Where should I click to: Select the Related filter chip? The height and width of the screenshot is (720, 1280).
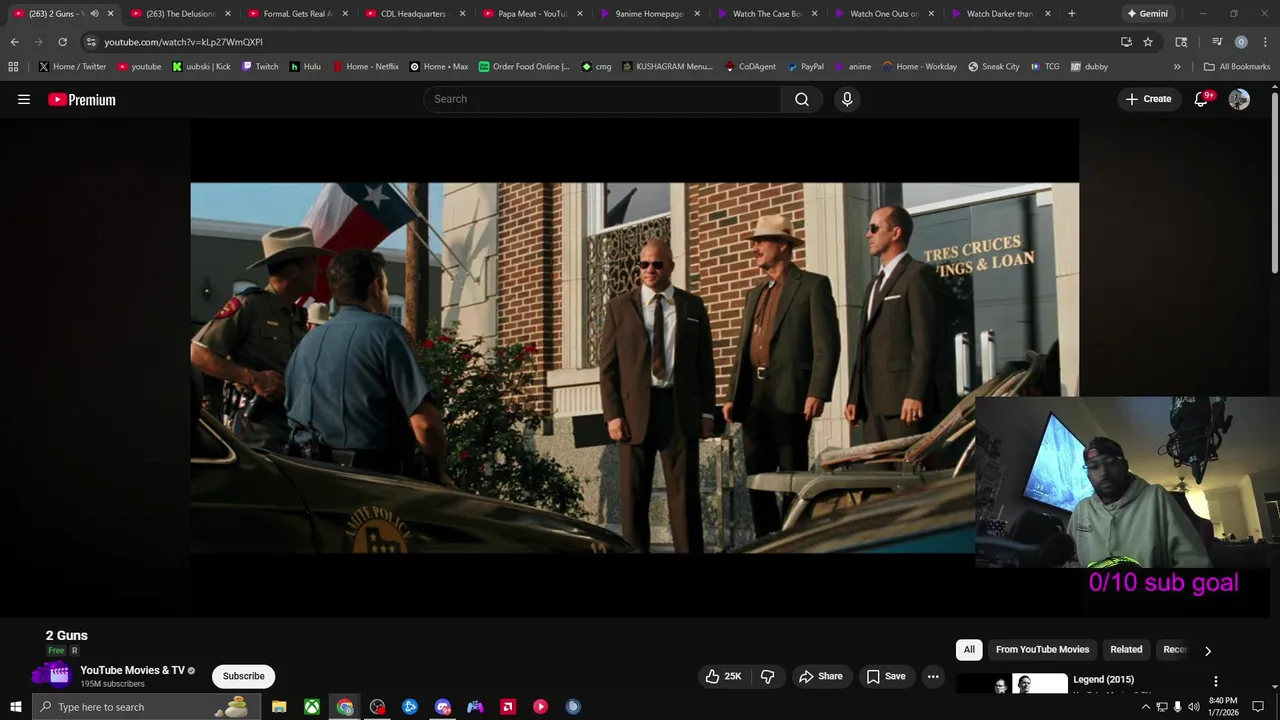[1126, 650]
